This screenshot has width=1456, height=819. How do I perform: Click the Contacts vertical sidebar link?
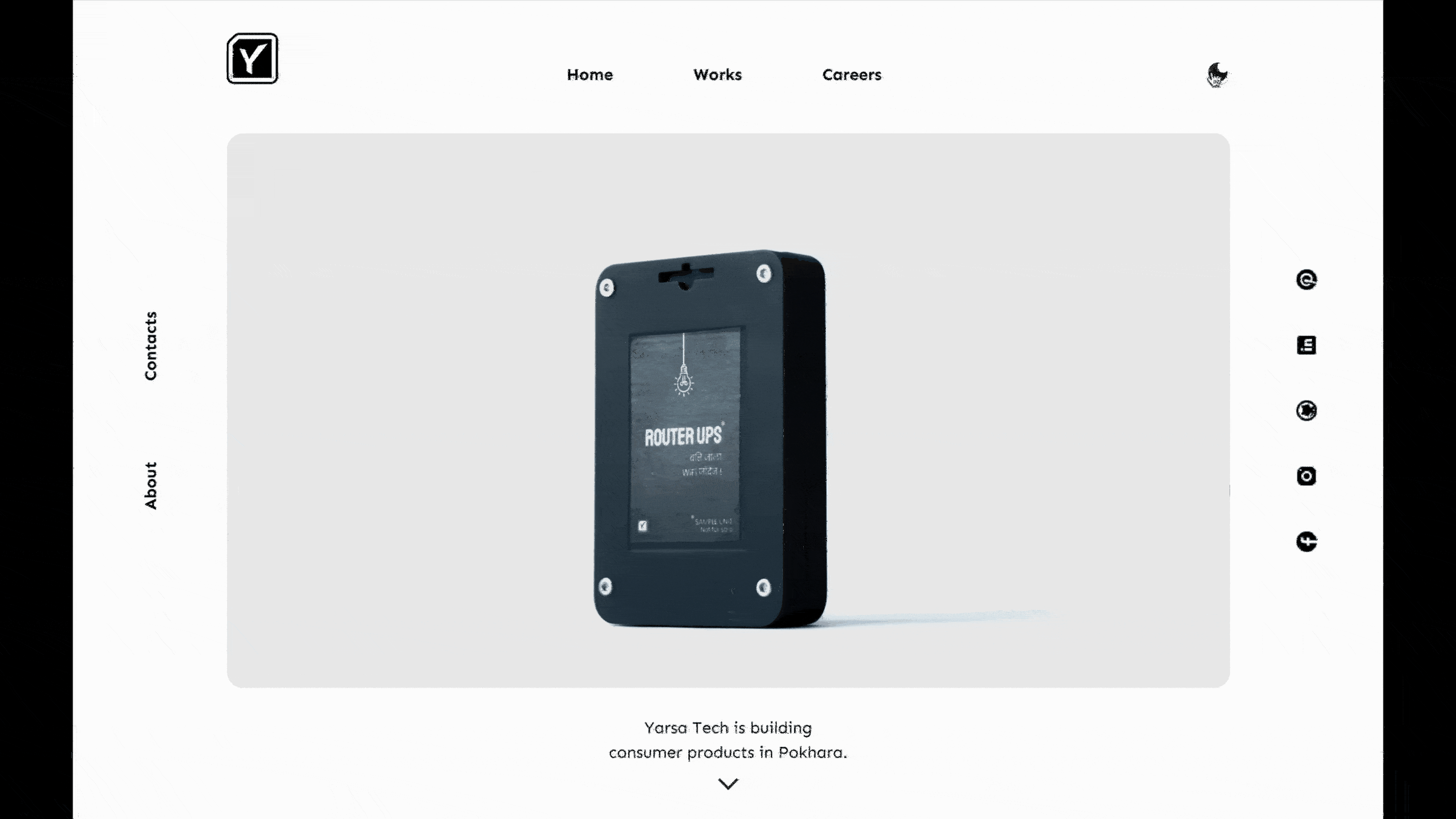coord(150,345)
